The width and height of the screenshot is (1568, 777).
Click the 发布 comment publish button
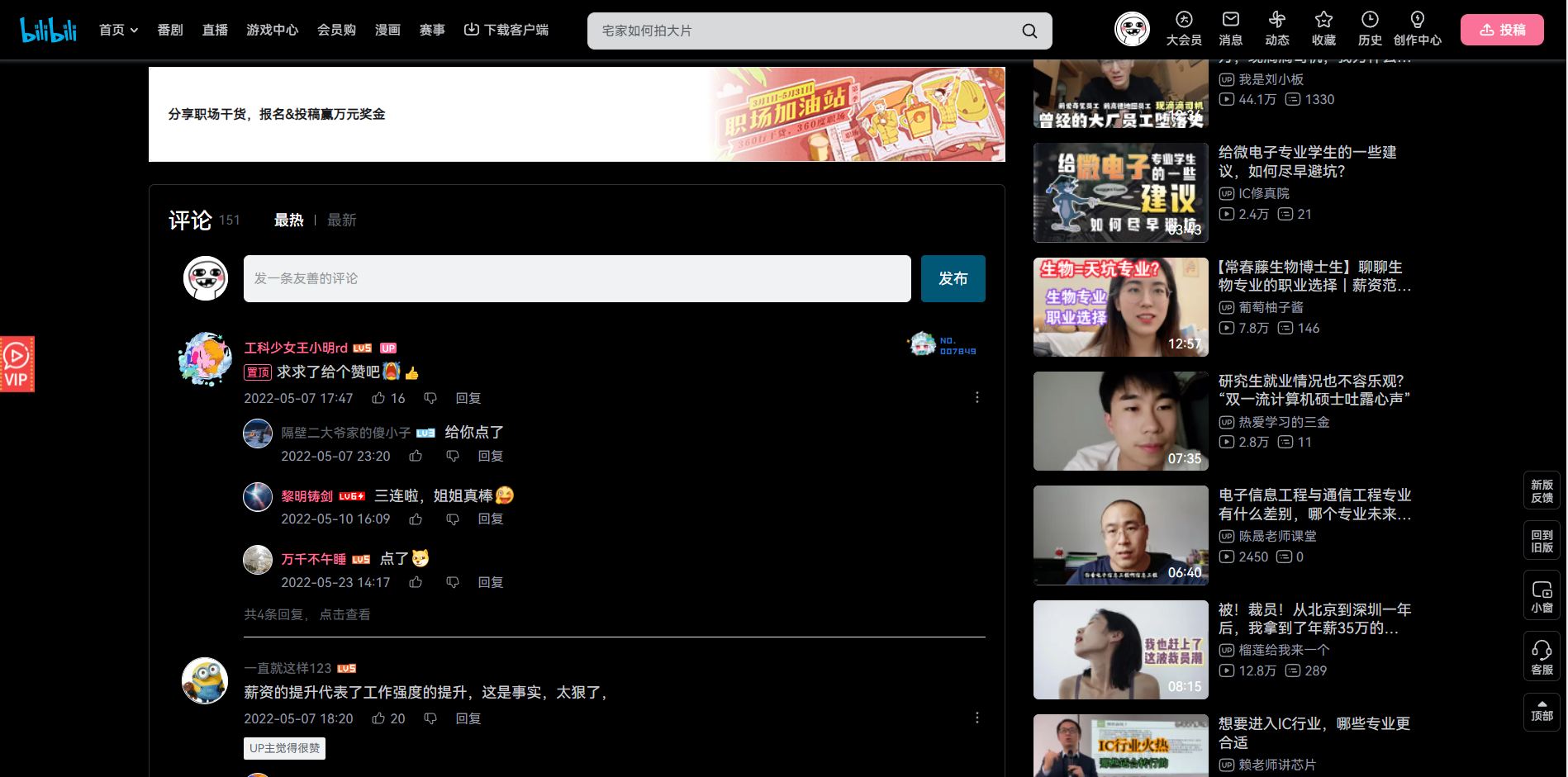pos(953,278)
